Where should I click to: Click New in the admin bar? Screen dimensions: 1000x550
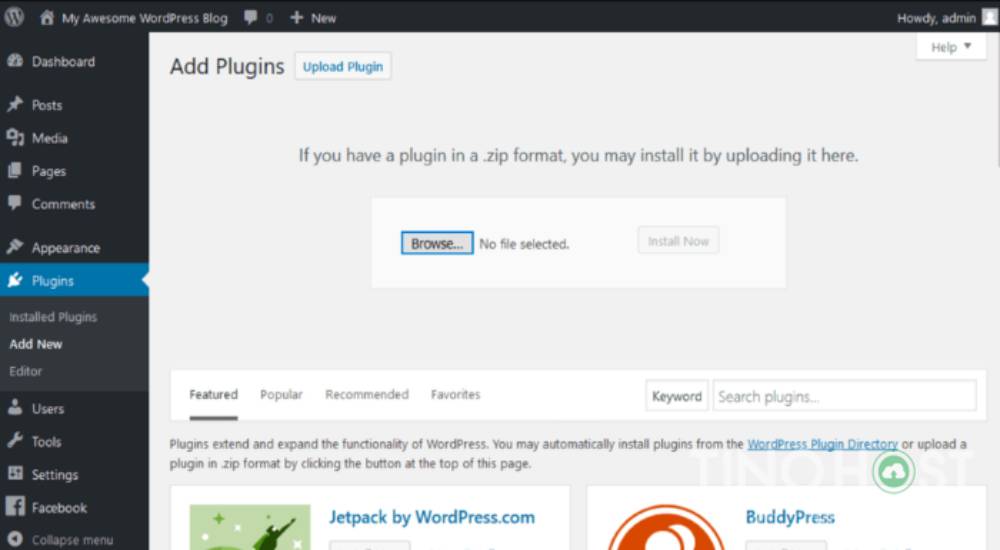pyautogui.click(x=323, y=18)
